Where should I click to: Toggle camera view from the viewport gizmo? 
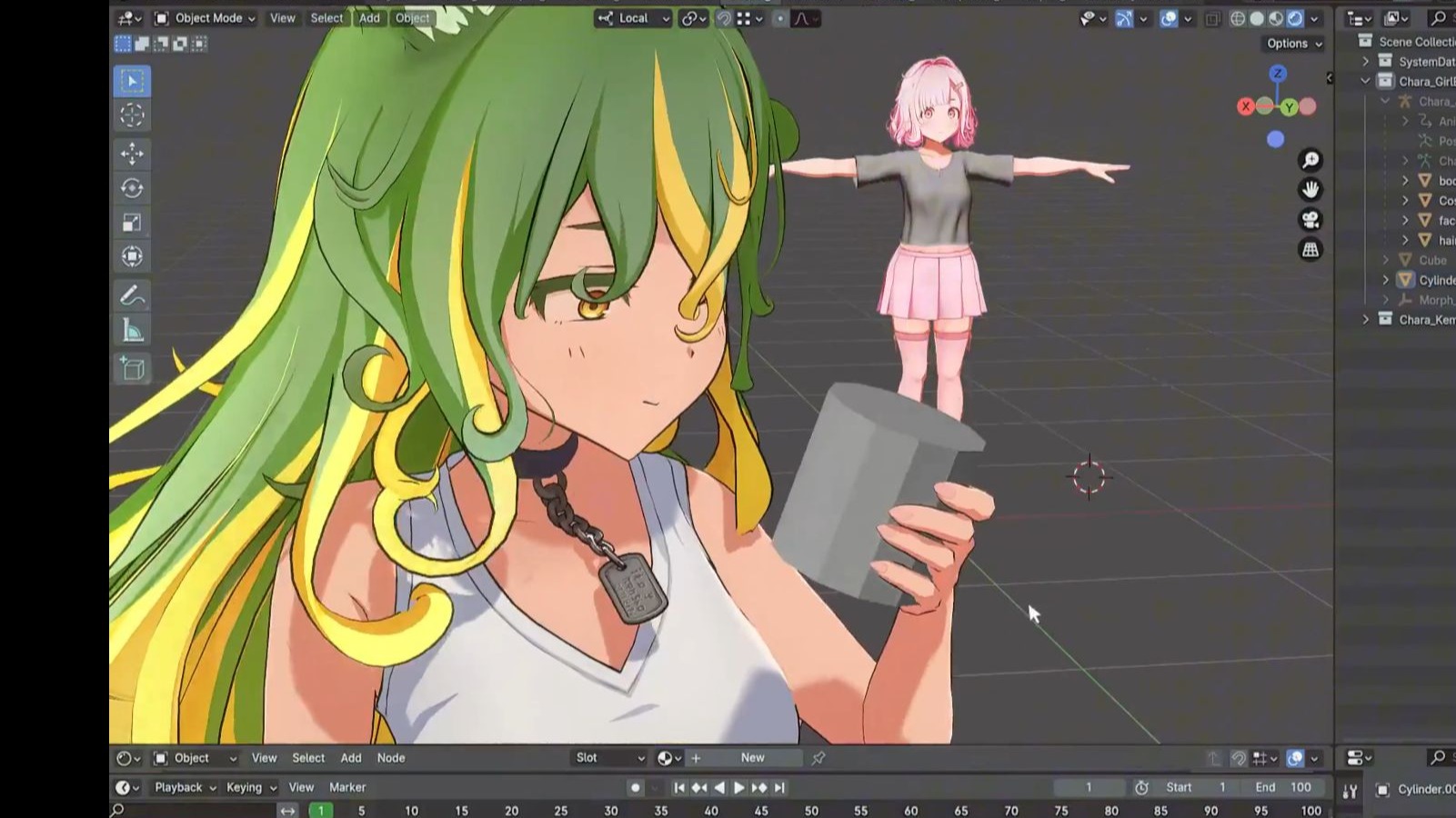click(x=1310, y=220)
